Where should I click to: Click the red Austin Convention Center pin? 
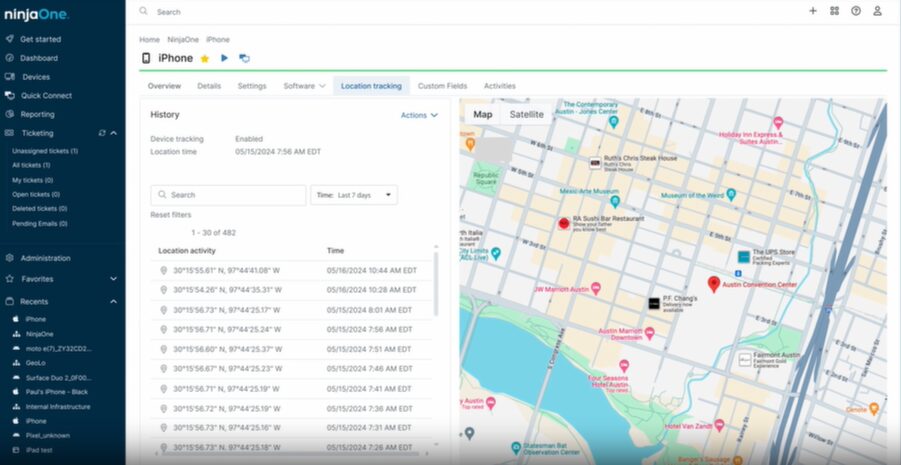(714, 284)
